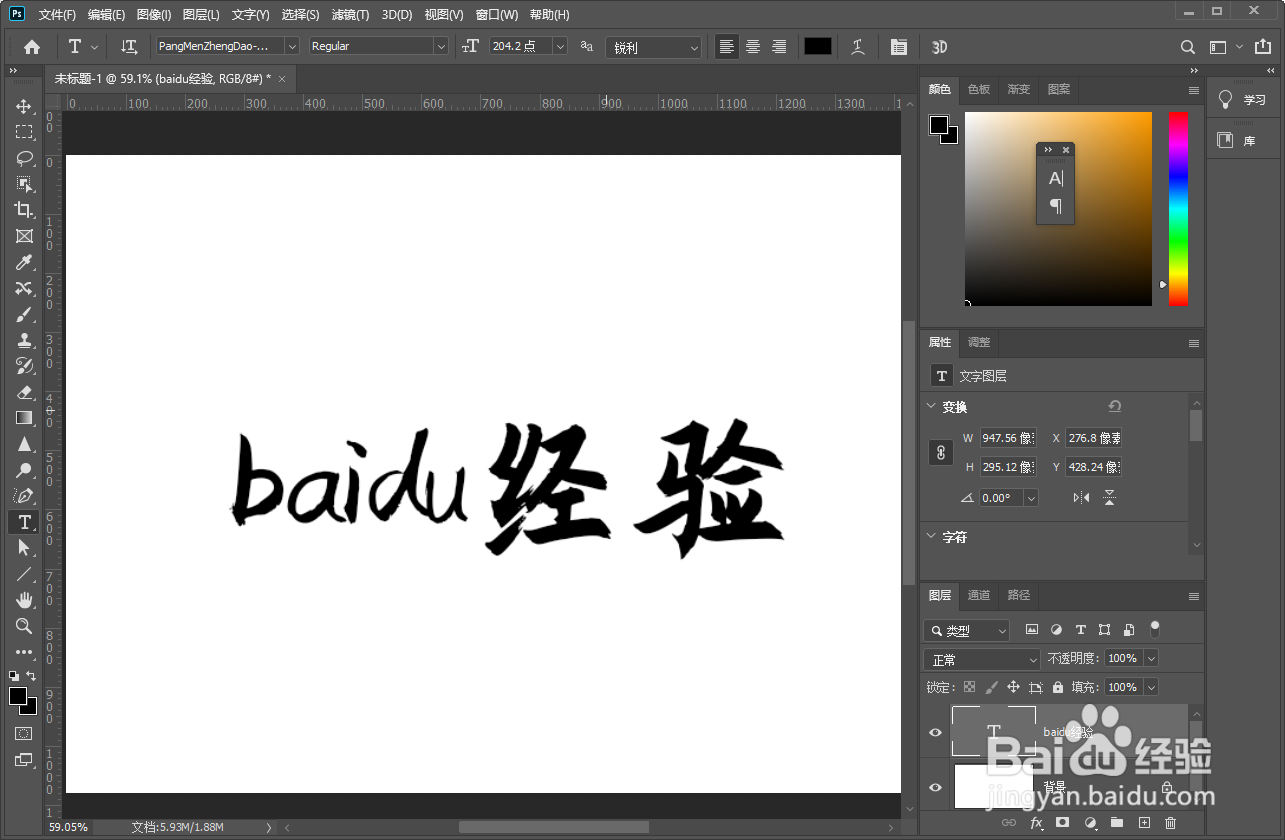Open the font size dropdown
This screenshot has width=1285, height=840.
point(560,46)
